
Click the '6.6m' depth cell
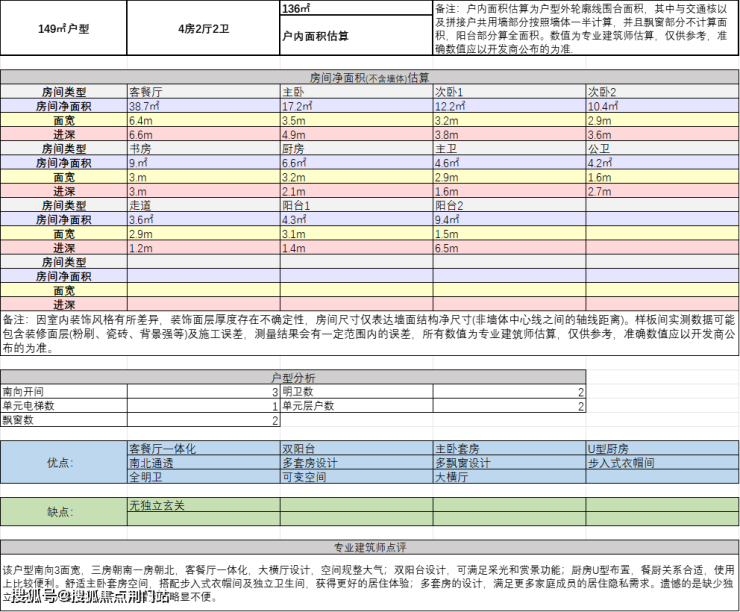[203, 134]
